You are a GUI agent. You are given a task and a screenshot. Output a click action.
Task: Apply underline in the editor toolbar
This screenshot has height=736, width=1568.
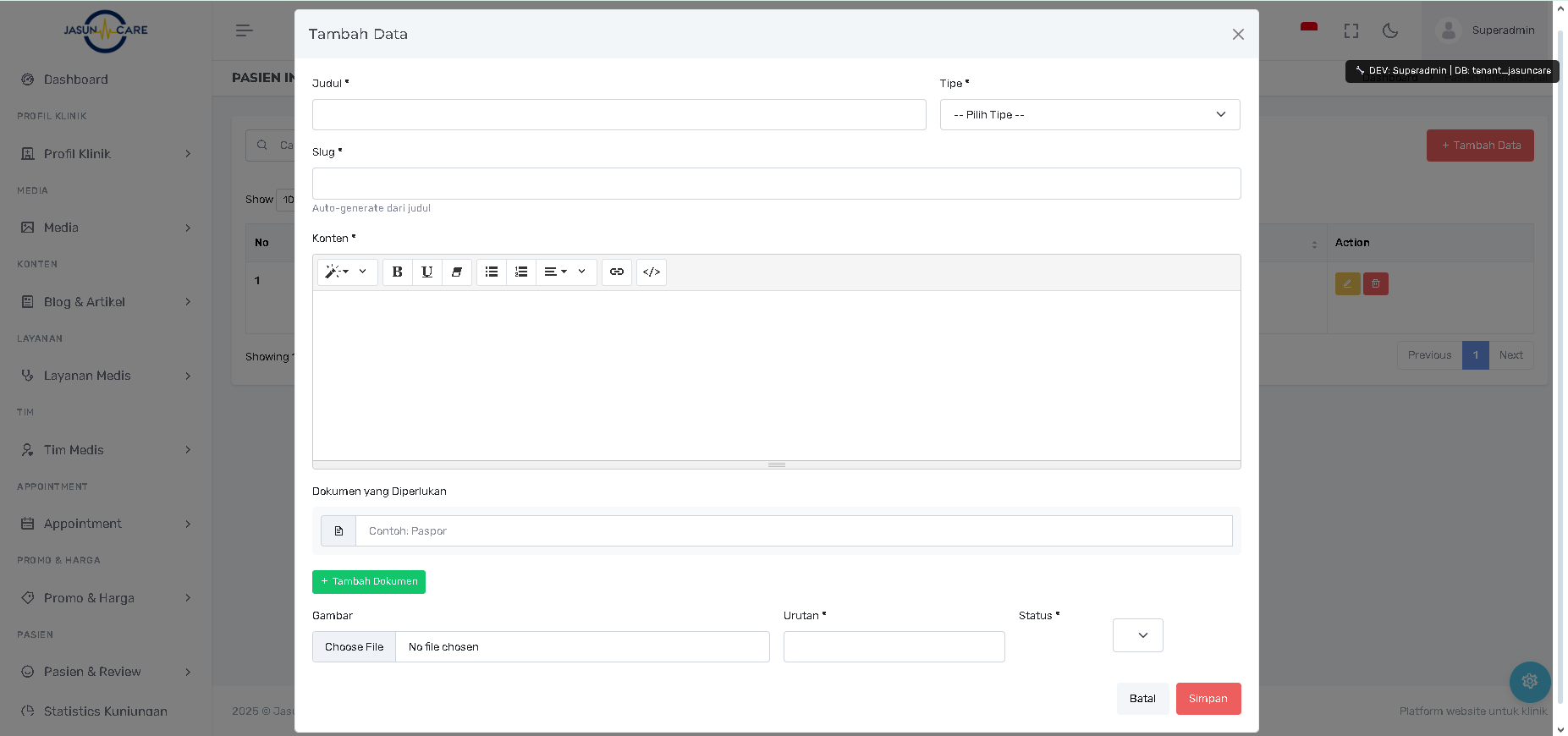click(426, 272)
